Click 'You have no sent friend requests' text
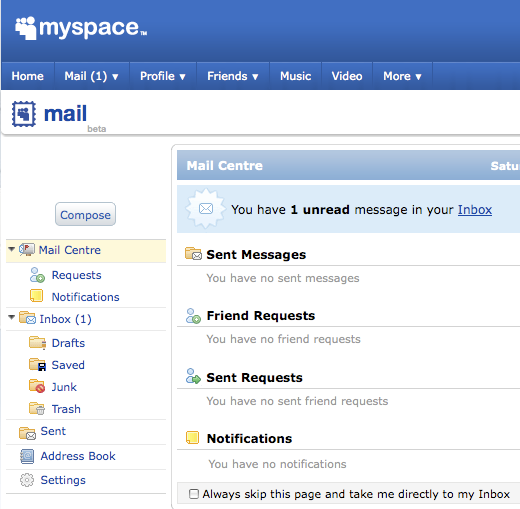This screenshot has height=509, width=520. click(x=297, y=401)
